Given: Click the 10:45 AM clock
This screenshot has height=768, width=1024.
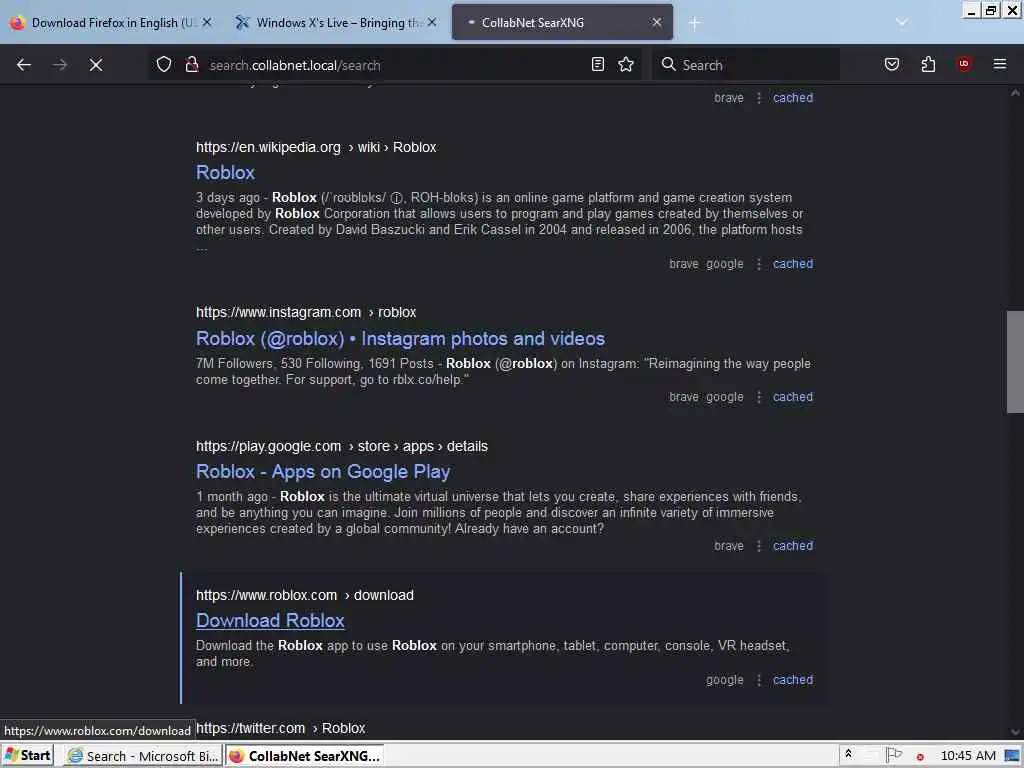Looking at the screenshot, I should [968, 756].
